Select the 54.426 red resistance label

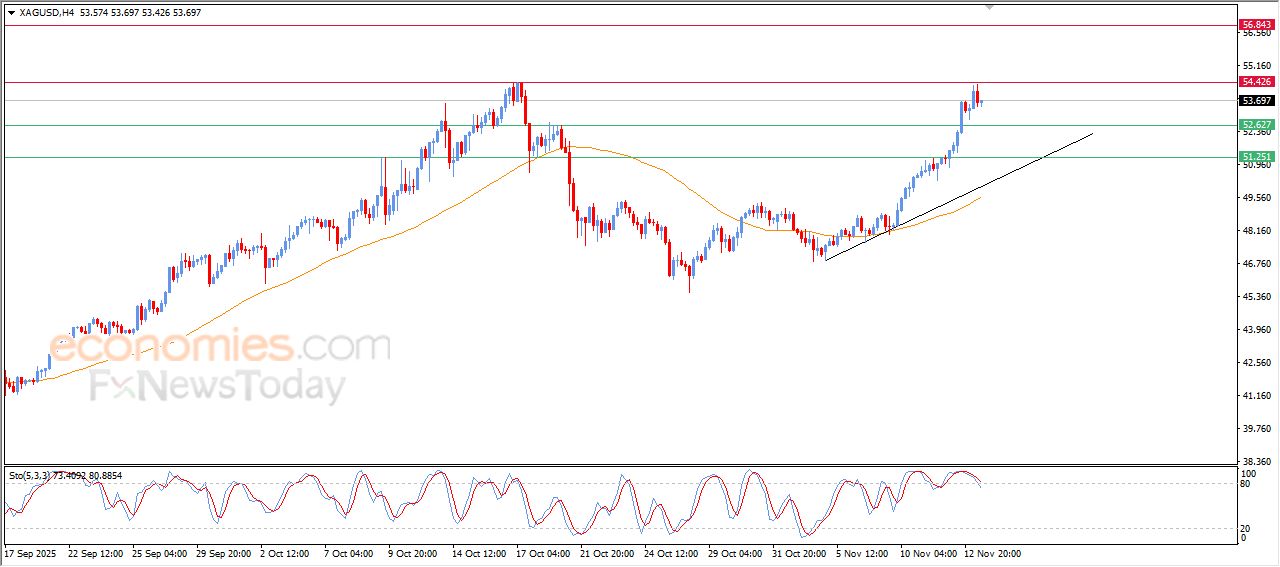click(x=1256, y=82)
